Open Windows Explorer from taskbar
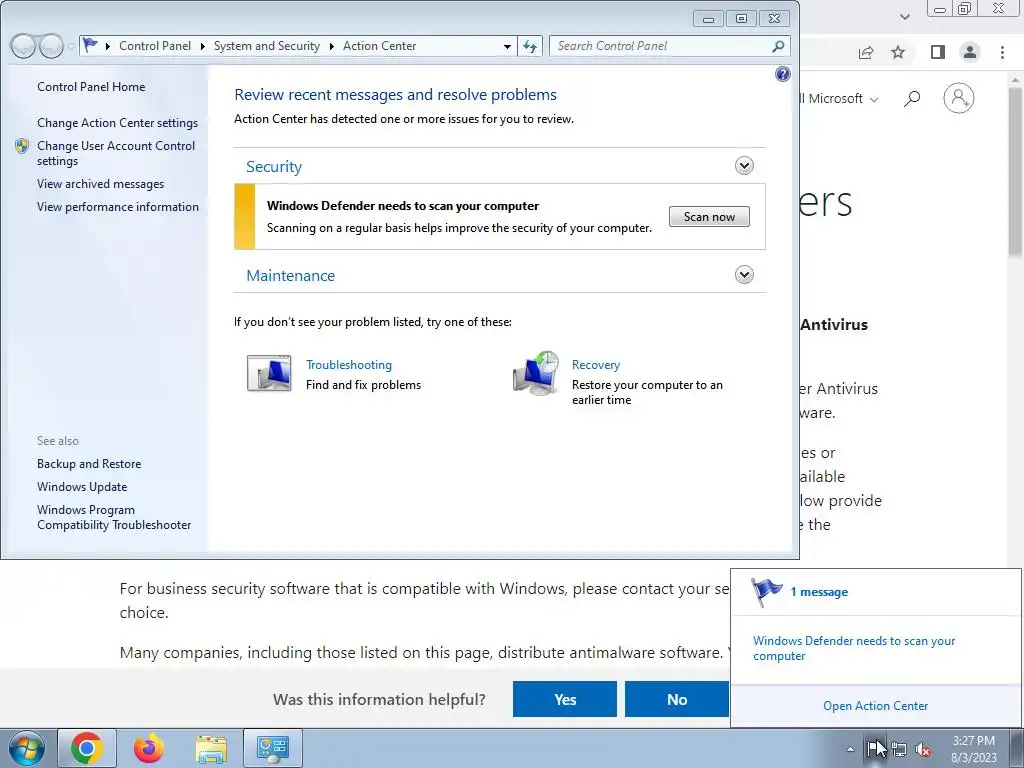Screen dimensions: 1024x768 pyautogui.click(x=211, y=748)
